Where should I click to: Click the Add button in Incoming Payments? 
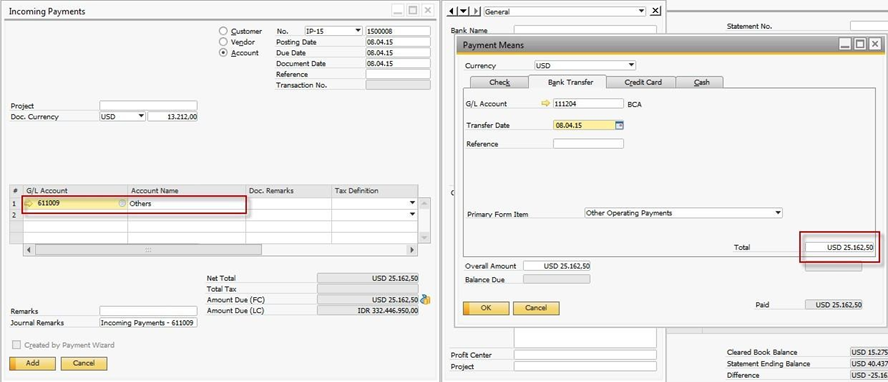click(x=32, y=363)
